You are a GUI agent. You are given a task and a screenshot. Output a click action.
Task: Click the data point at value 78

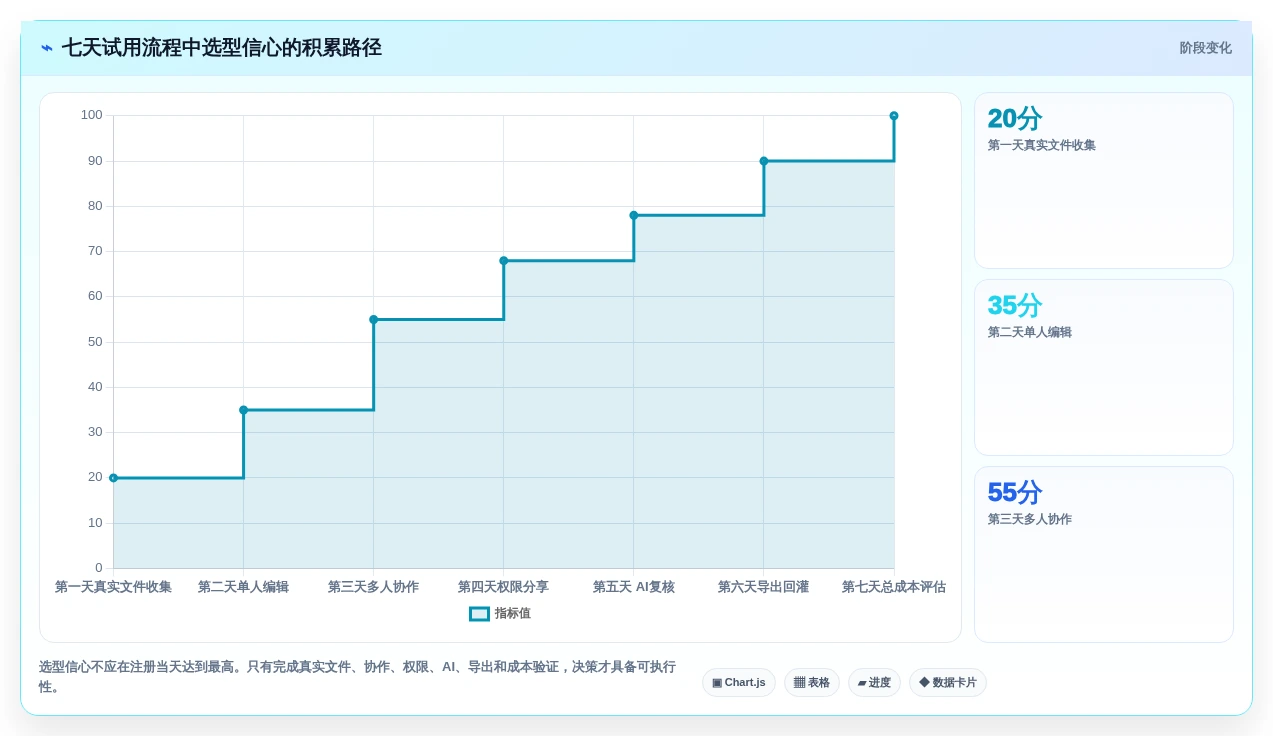[633, 215]
